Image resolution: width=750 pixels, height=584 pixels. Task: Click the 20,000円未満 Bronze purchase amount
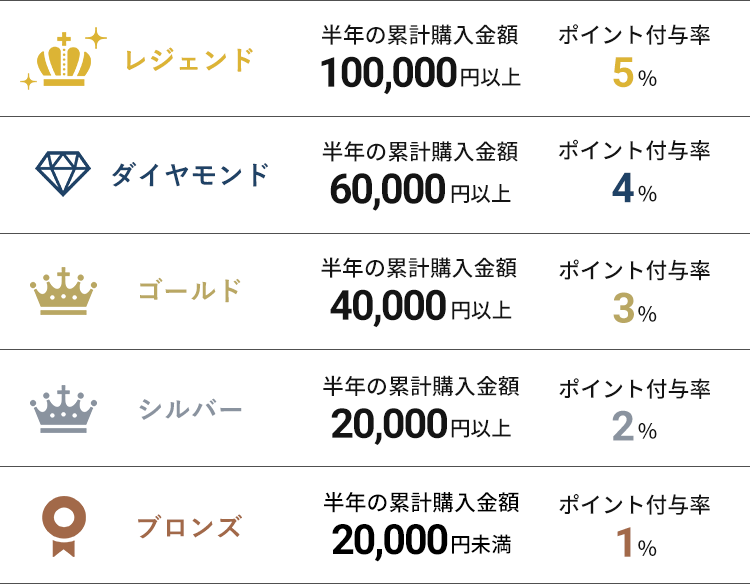coord(420,541)
